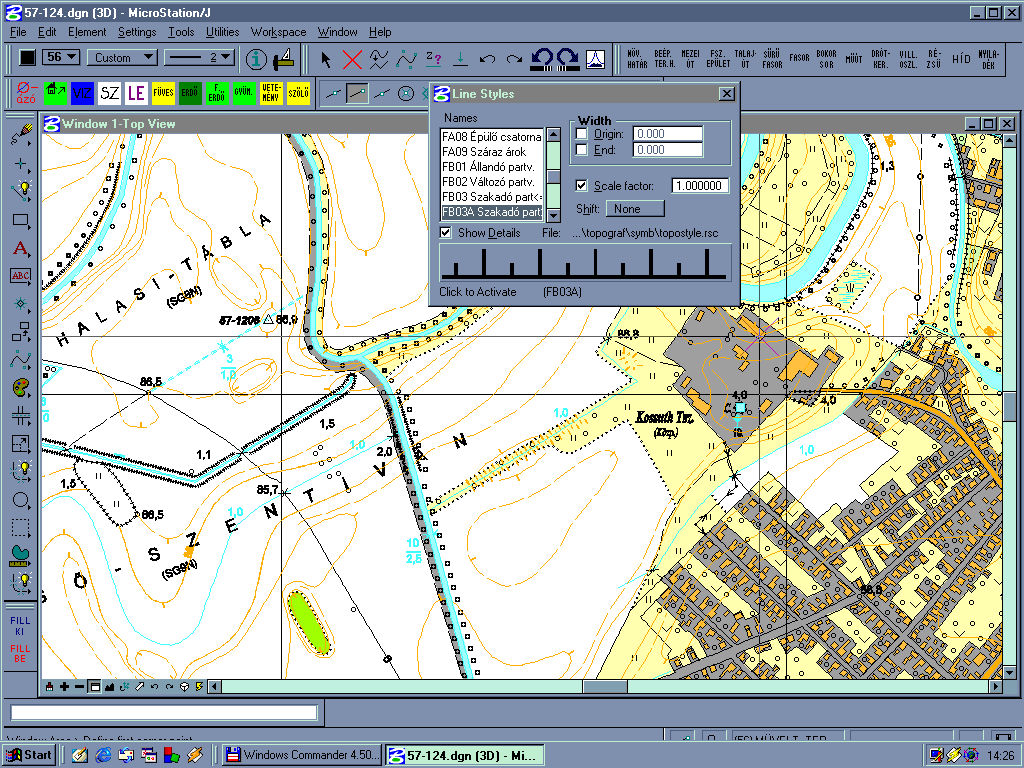This screenshot has width=1024, height=768.
Task: Open the Shift None dropdown
Action: click(634, 209)
